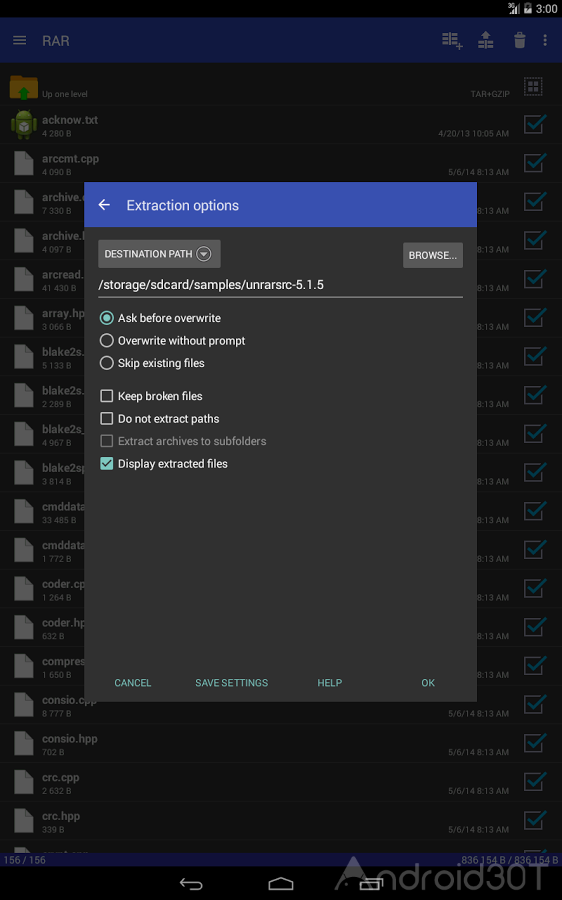Select Overwrite without prompt radio button
This screenshot has height=900, width=562.
coord(106,340)
